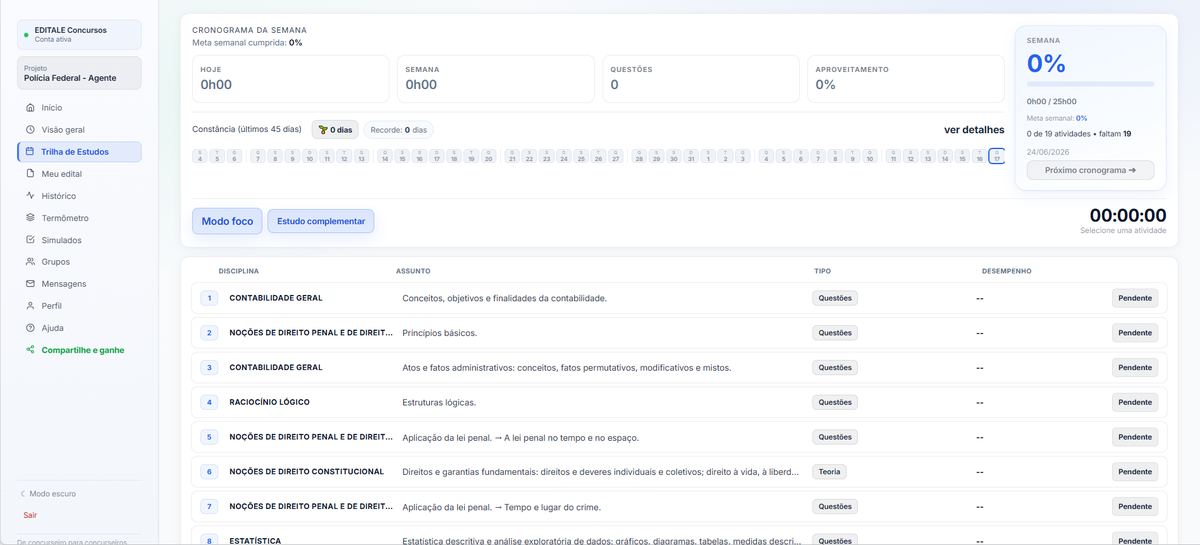Click Pendente for Princípios básicos row
Viewport: 1200px width, 545px height.
(x=1135, y=333)
